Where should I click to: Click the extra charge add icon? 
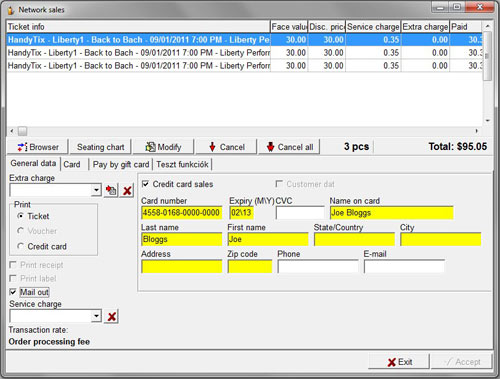(x=111, y=190)
